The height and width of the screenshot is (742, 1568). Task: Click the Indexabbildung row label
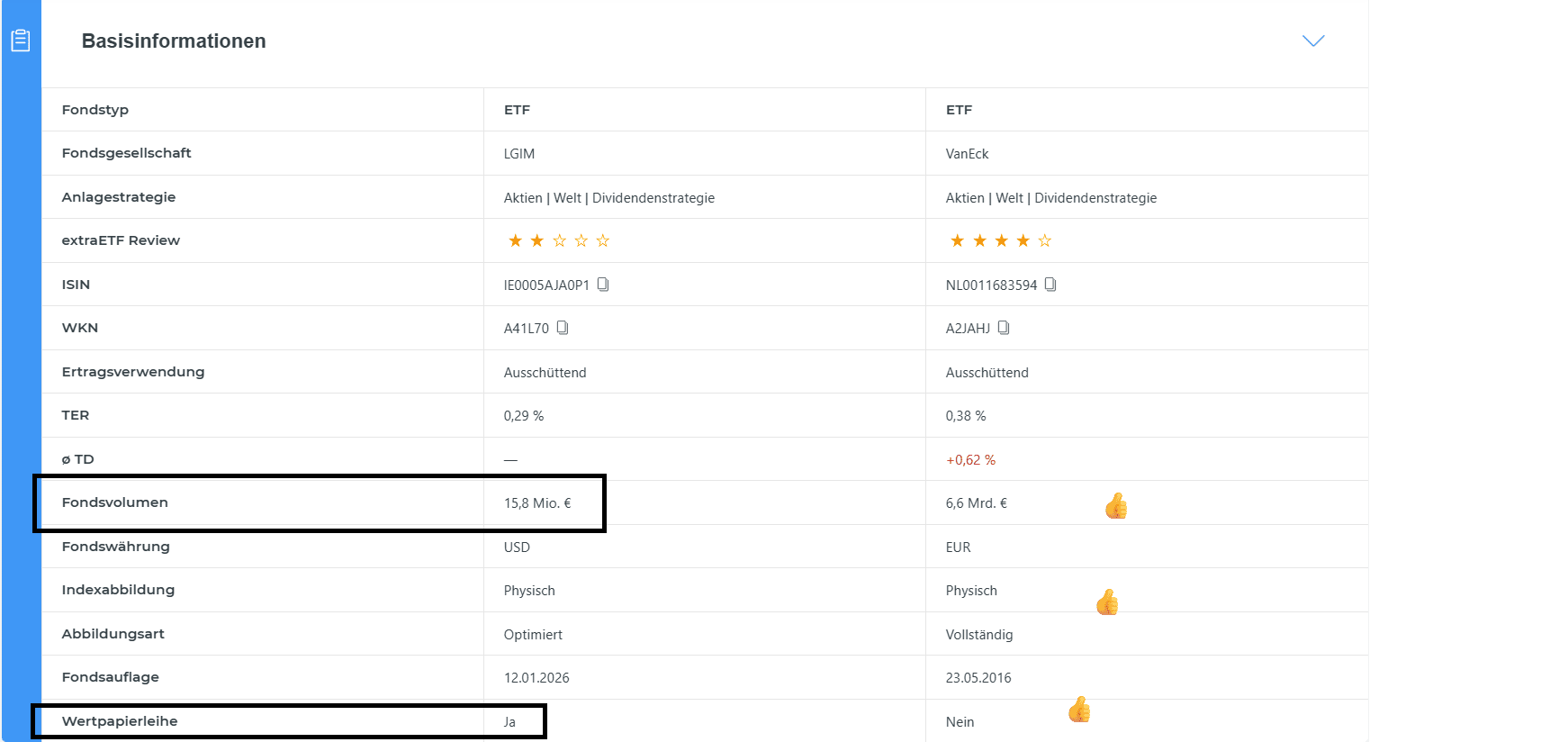[118, 590]
